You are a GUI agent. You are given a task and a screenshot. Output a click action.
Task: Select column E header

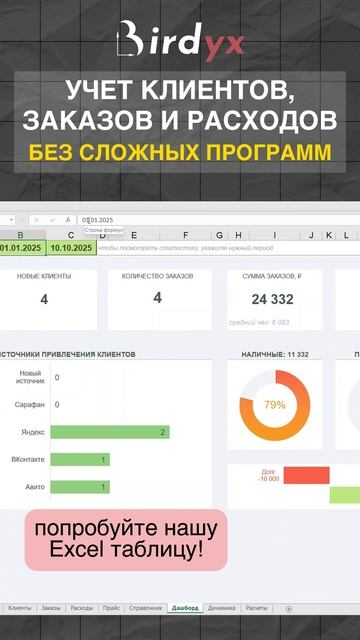[134, 235]
